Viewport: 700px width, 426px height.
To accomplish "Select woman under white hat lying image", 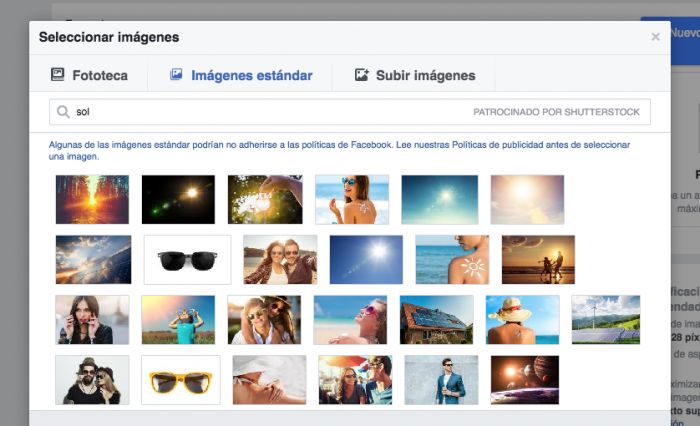I will coord(270,380).
